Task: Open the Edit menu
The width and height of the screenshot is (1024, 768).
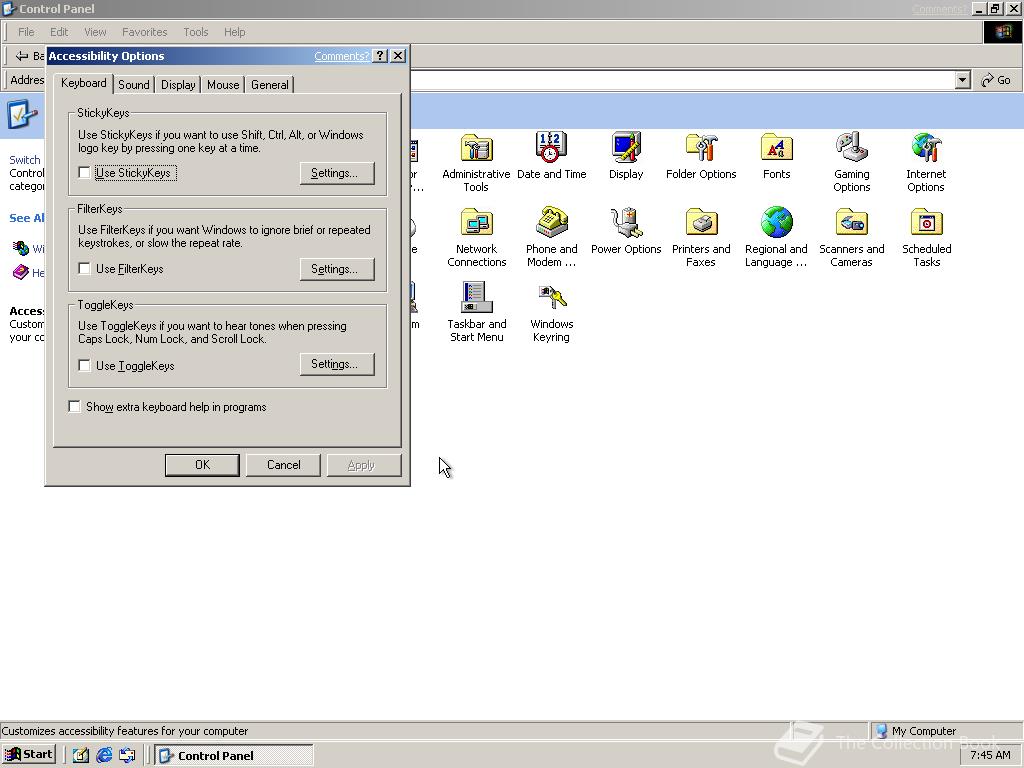Action: point(59,32)
